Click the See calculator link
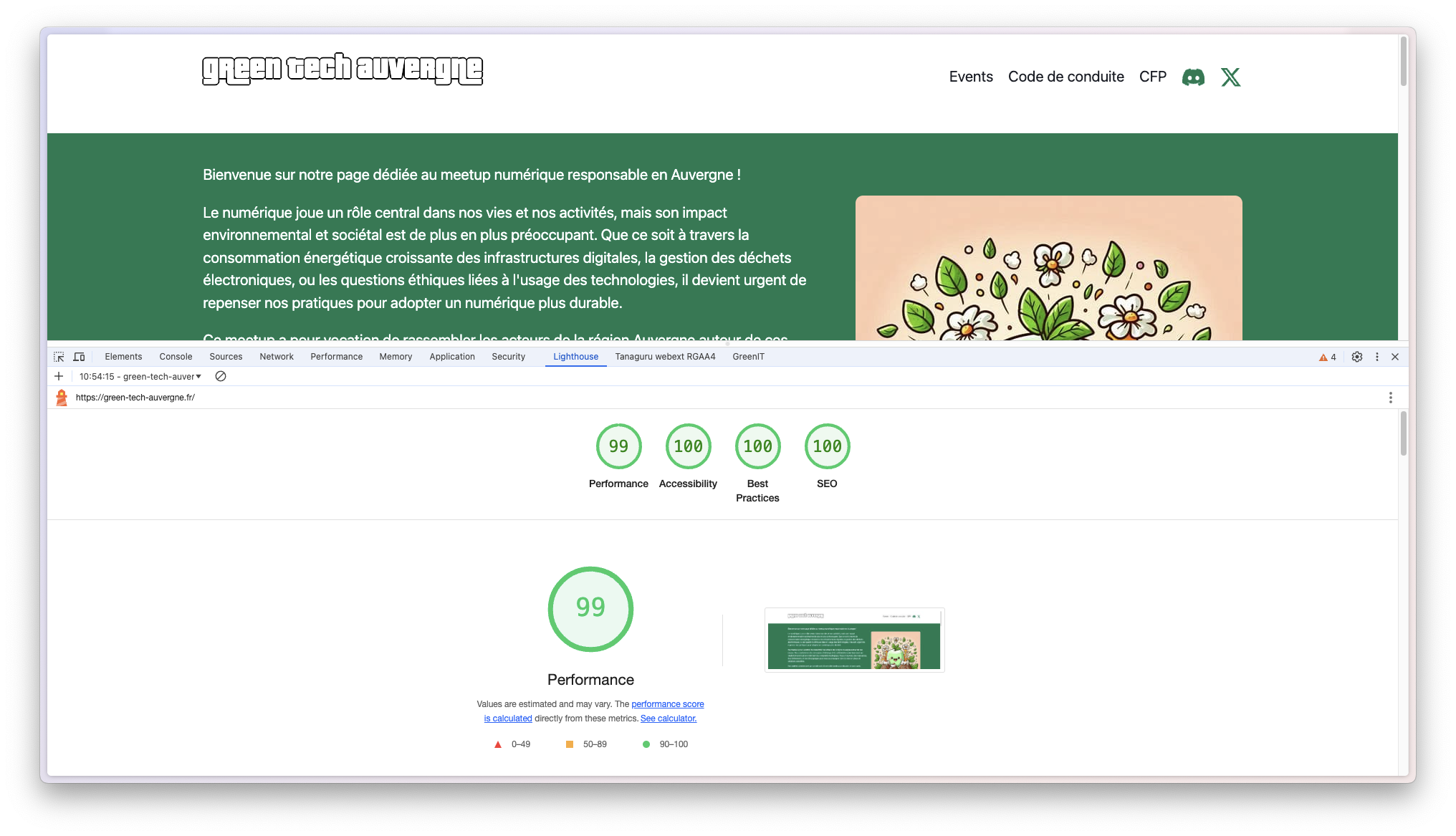The width and height of the screenshot is (1456, 836). tap(668, 719)
